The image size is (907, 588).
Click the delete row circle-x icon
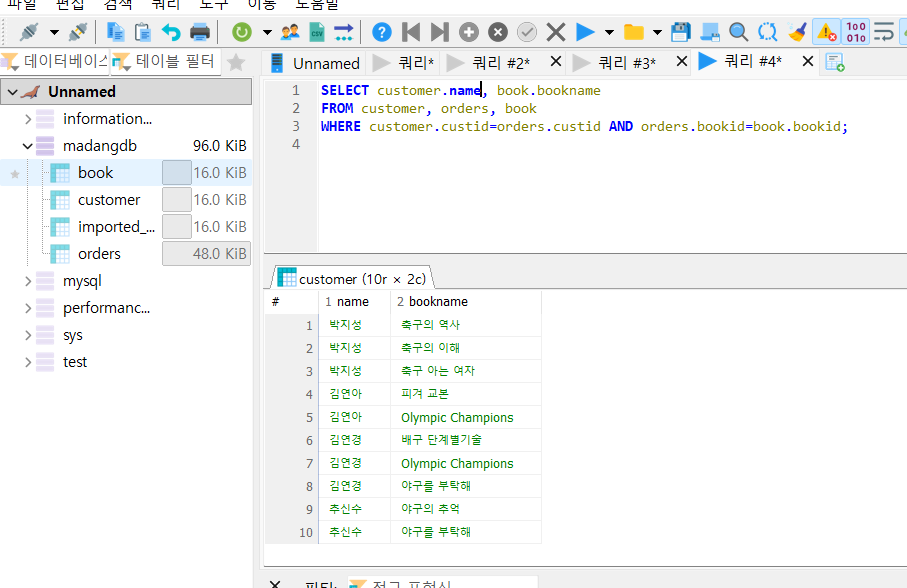tap(498, 32)
